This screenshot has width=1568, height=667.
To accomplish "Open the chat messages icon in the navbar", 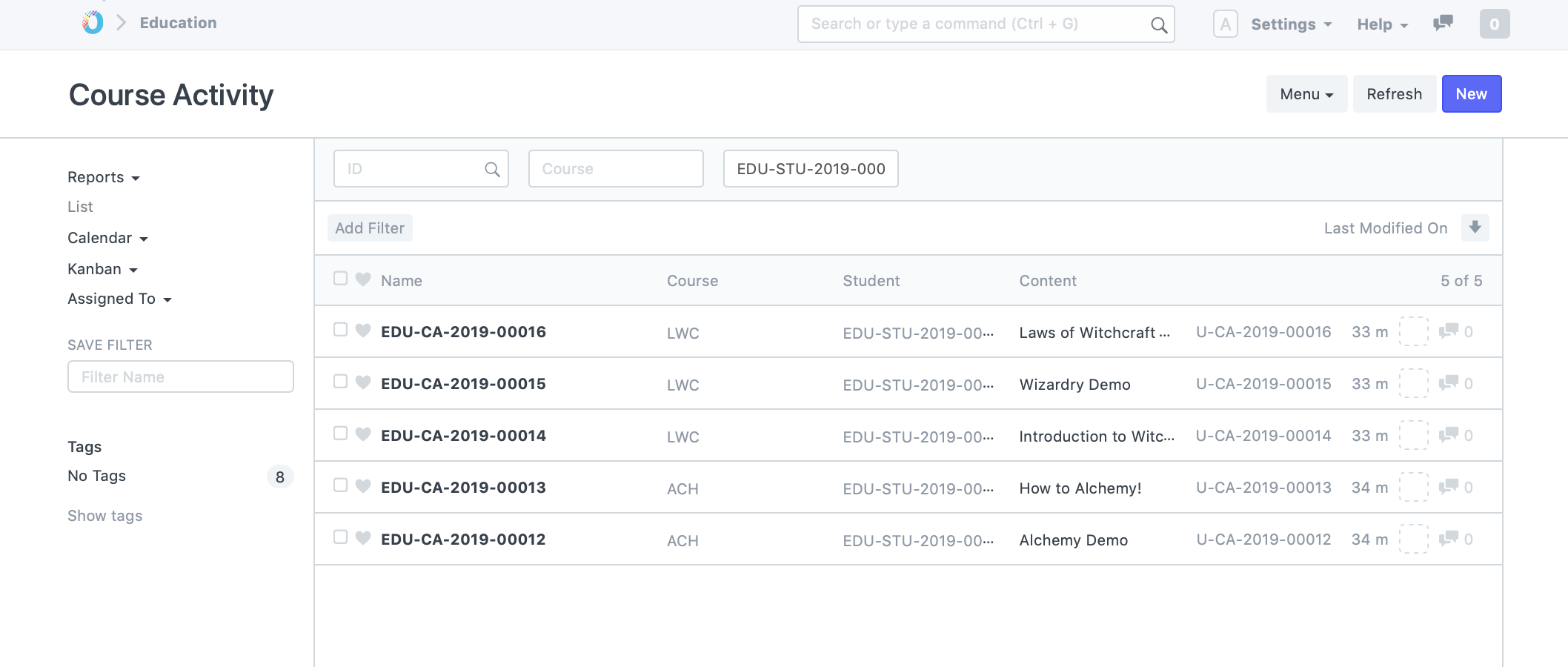I will pyautogui.click(x=1443, y=24).
